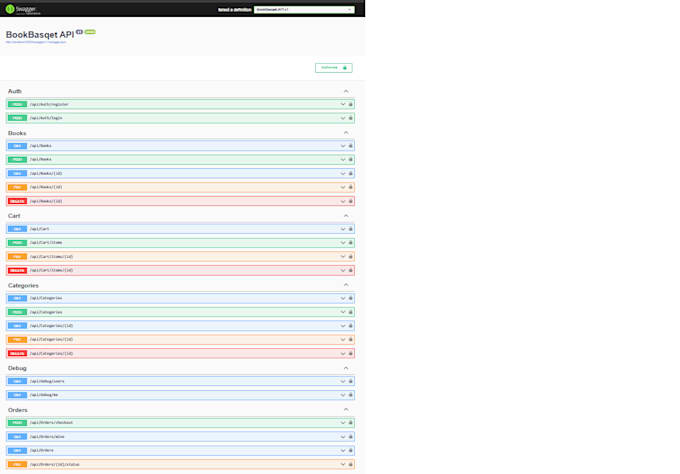Click lock icon on GET /api/Orders row
This screenshot has width=680, height=474.
pyautogui.click(x=350, y=451)
